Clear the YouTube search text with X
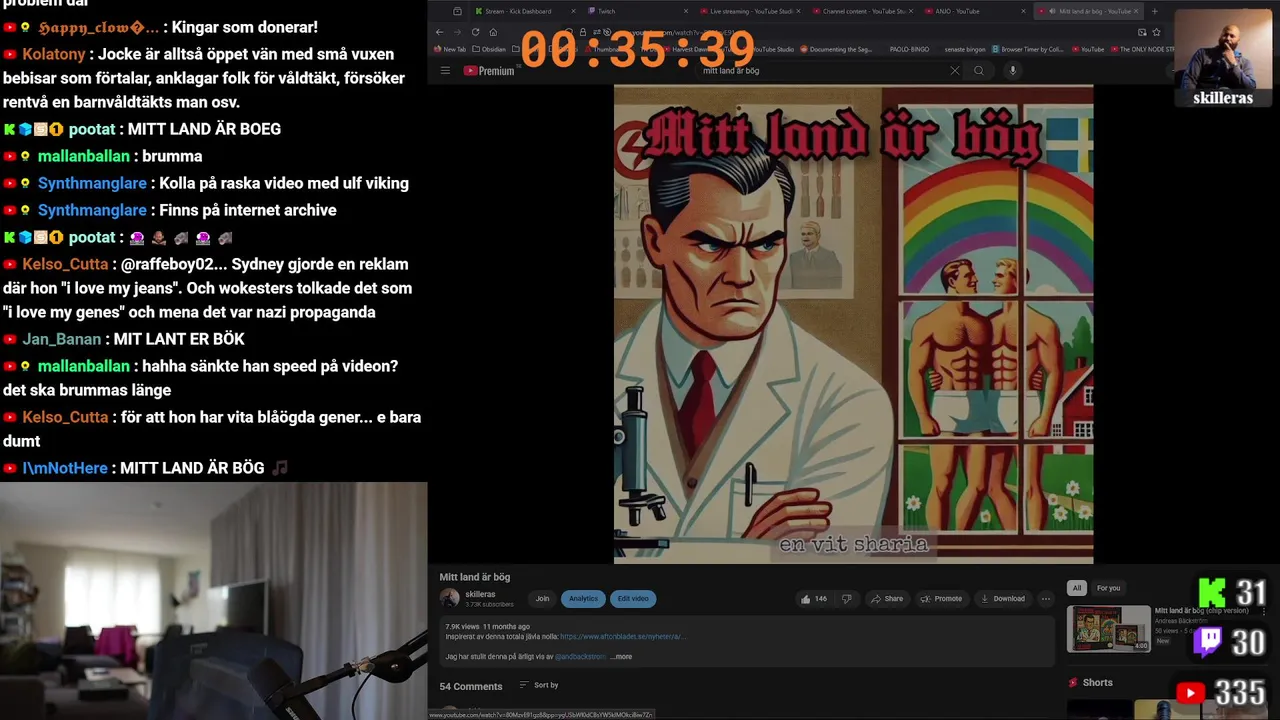1280x720 pixels. (x=954, y=70)
